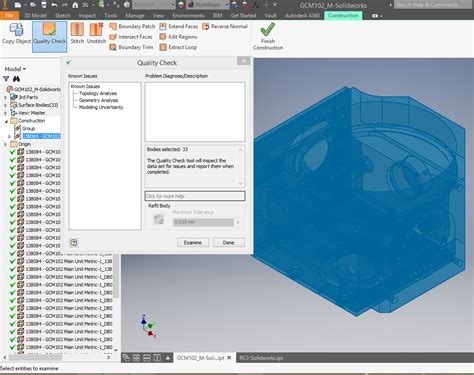Screen dimensions: 474x375
Task: Select the Stitch surface tool
Action: coord(77,34)
